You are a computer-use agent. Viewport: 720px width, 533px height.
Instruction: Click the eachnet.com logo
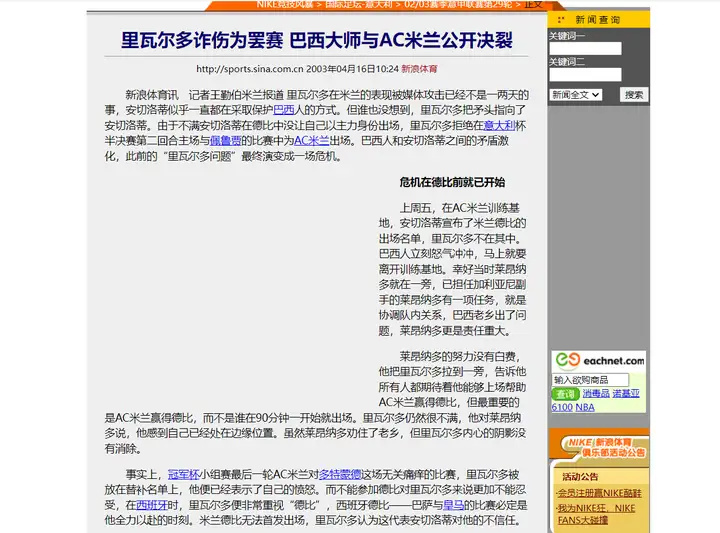599,359
